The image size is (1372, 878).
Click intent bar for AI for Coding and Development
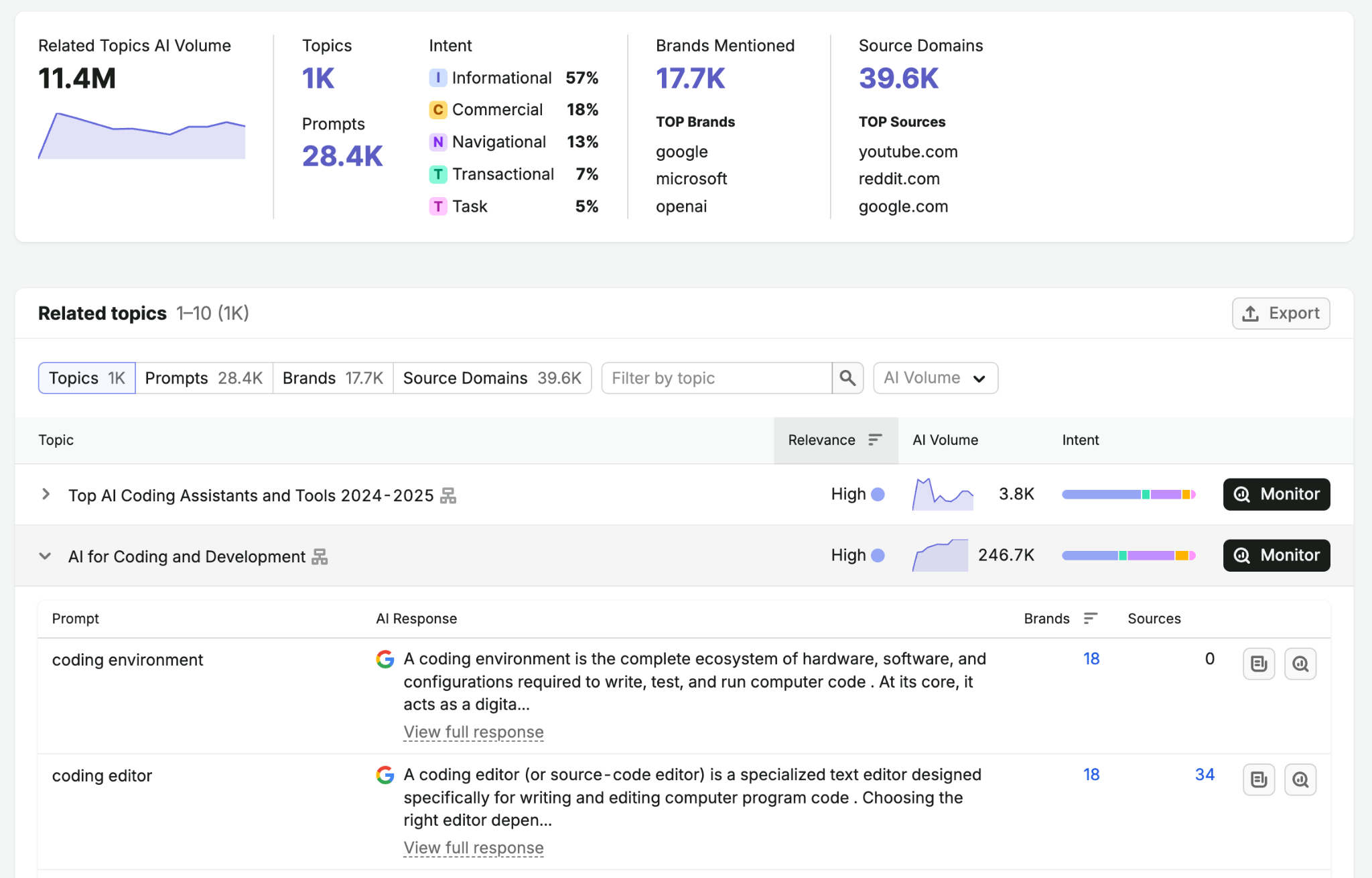coord(1129,556)
